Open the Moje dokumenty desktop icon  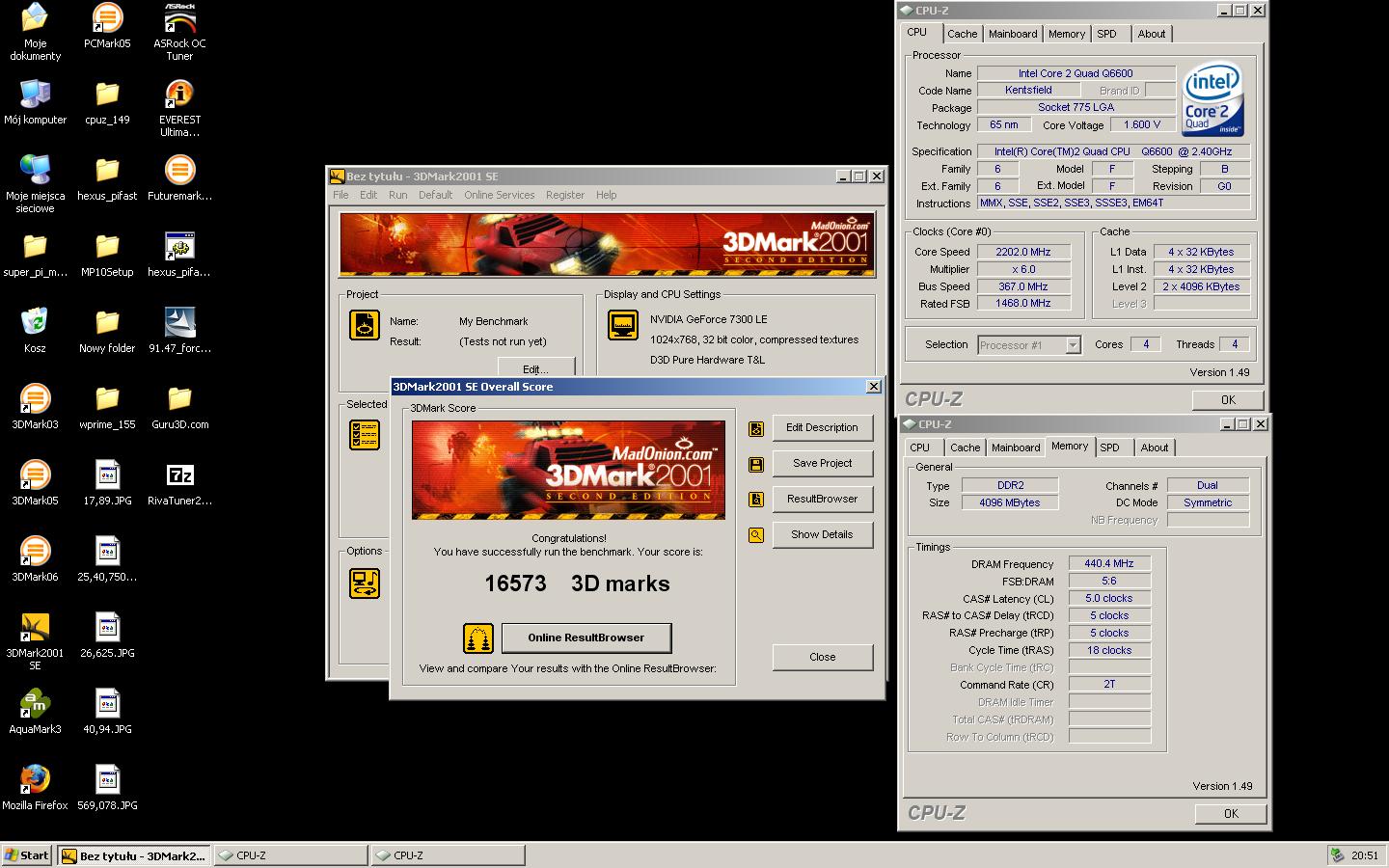click(35, 32)
